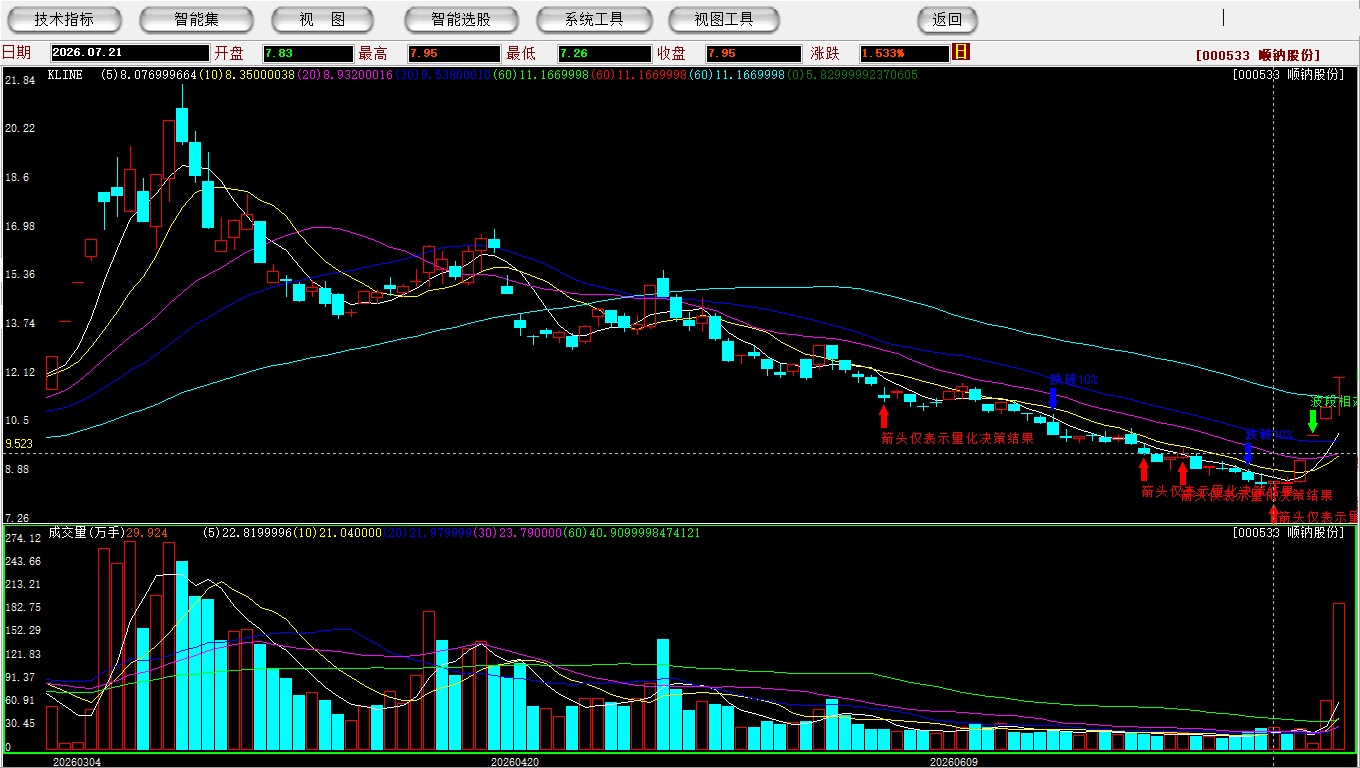Click the 成交量(万手) volume panel label
The width and height of the screenshot is (1360, 768).
(x=87, y=533)
